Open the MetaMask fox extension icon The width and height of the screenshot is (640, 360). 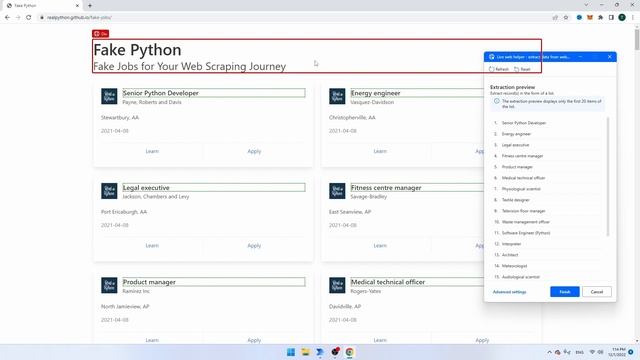(x=590, y=18)
